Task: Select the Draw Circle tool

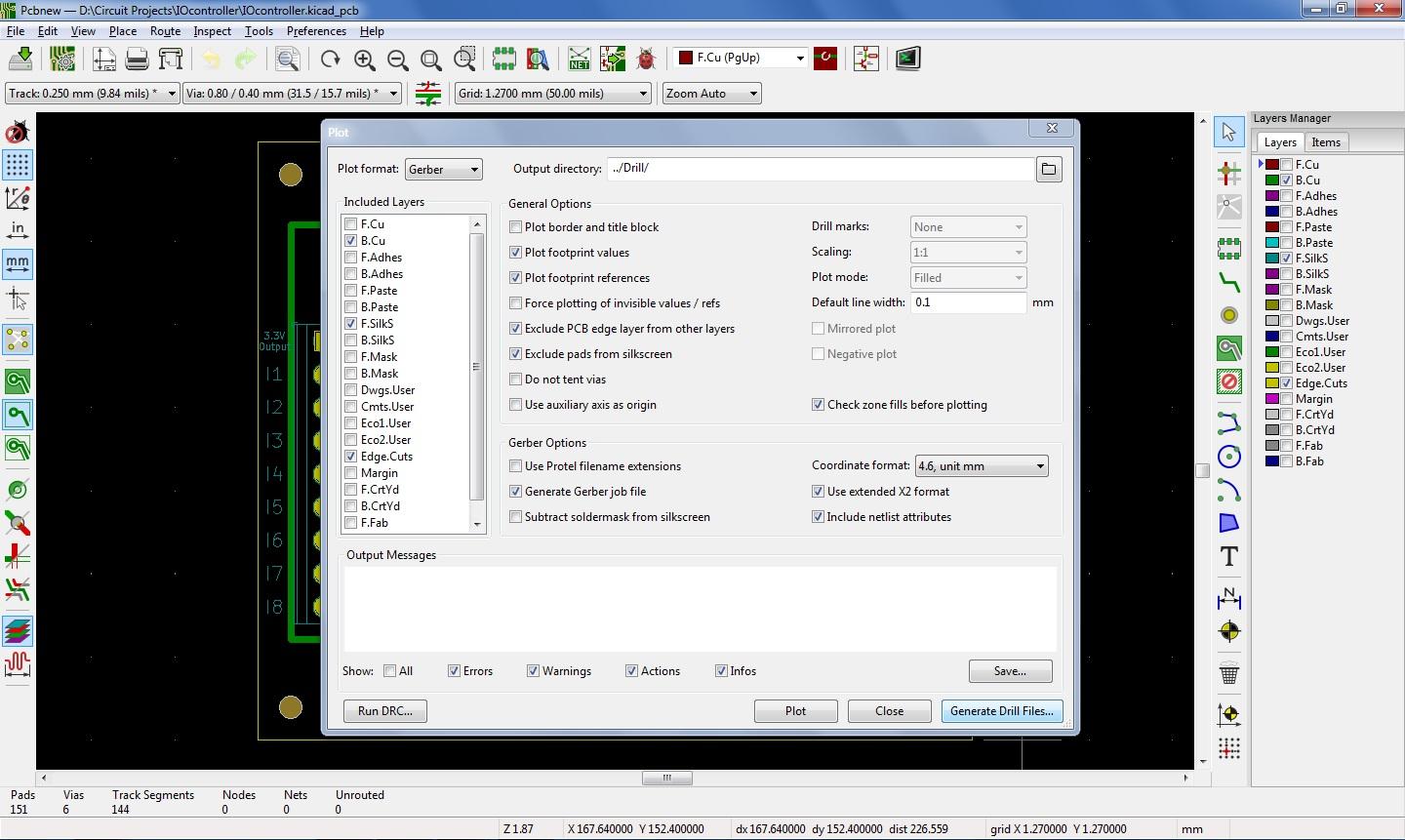Action: click(x=1229, y=457)
